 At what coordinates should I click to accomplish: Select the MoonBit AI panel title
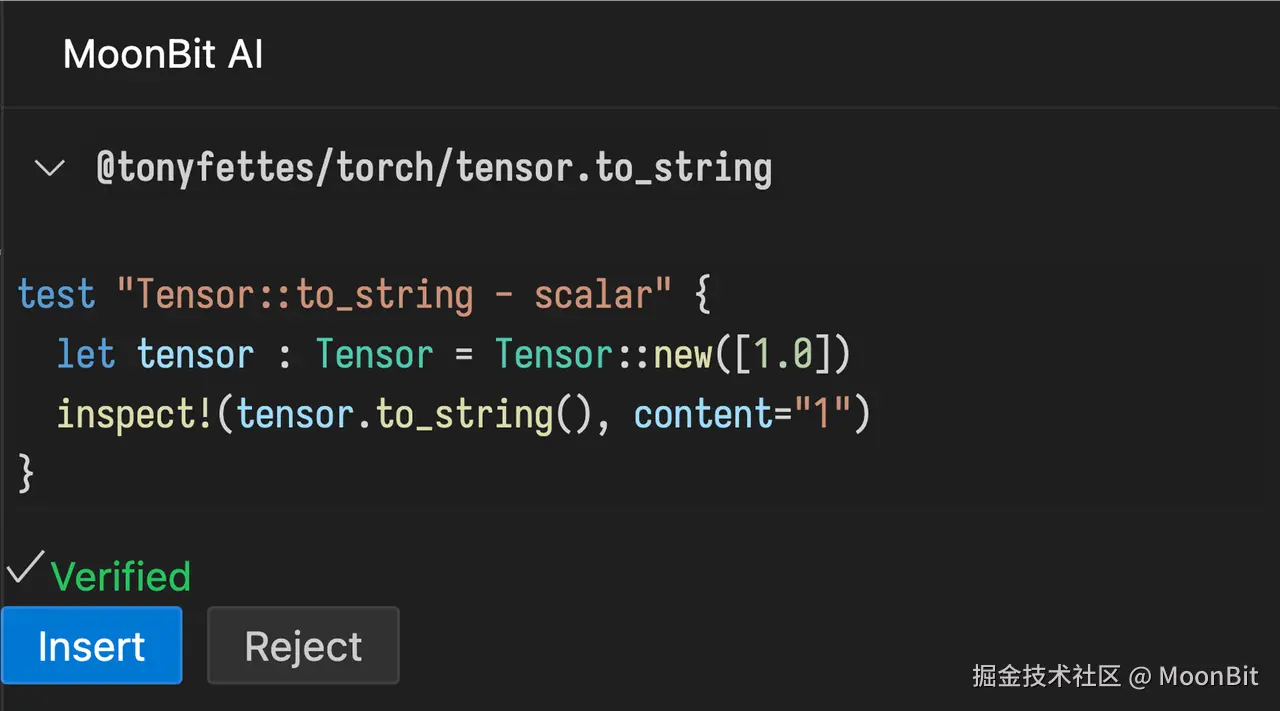[x=163, y=55]
